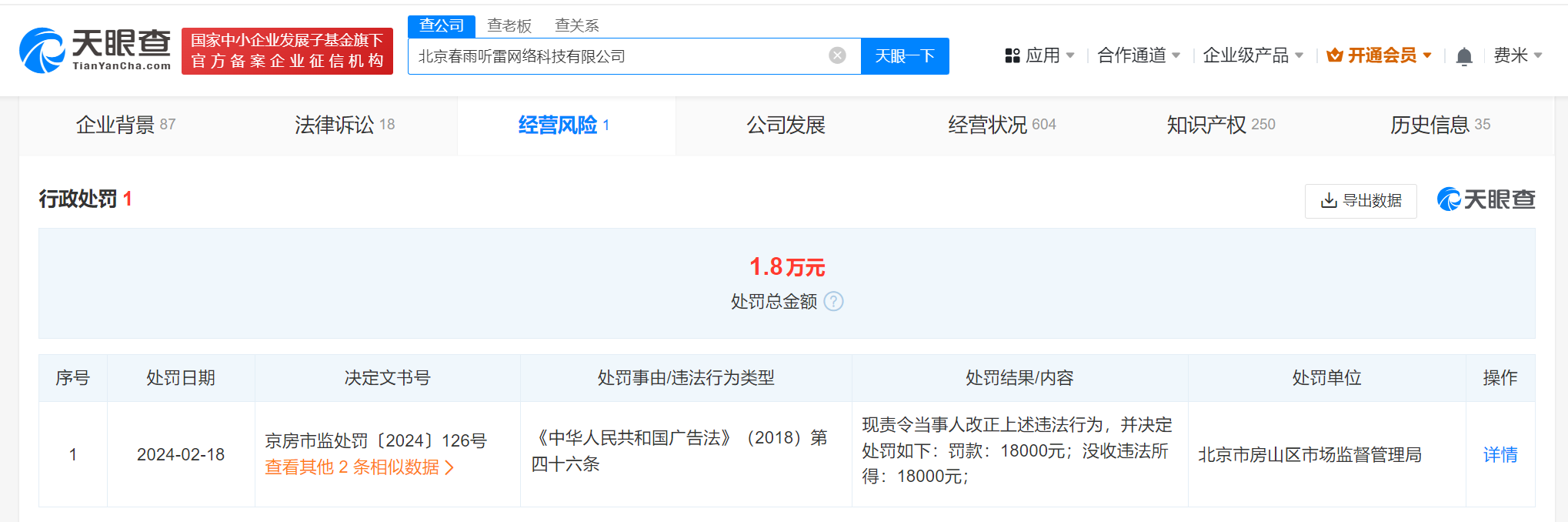Click the date cell 2024-02-18

click(181, 455)
